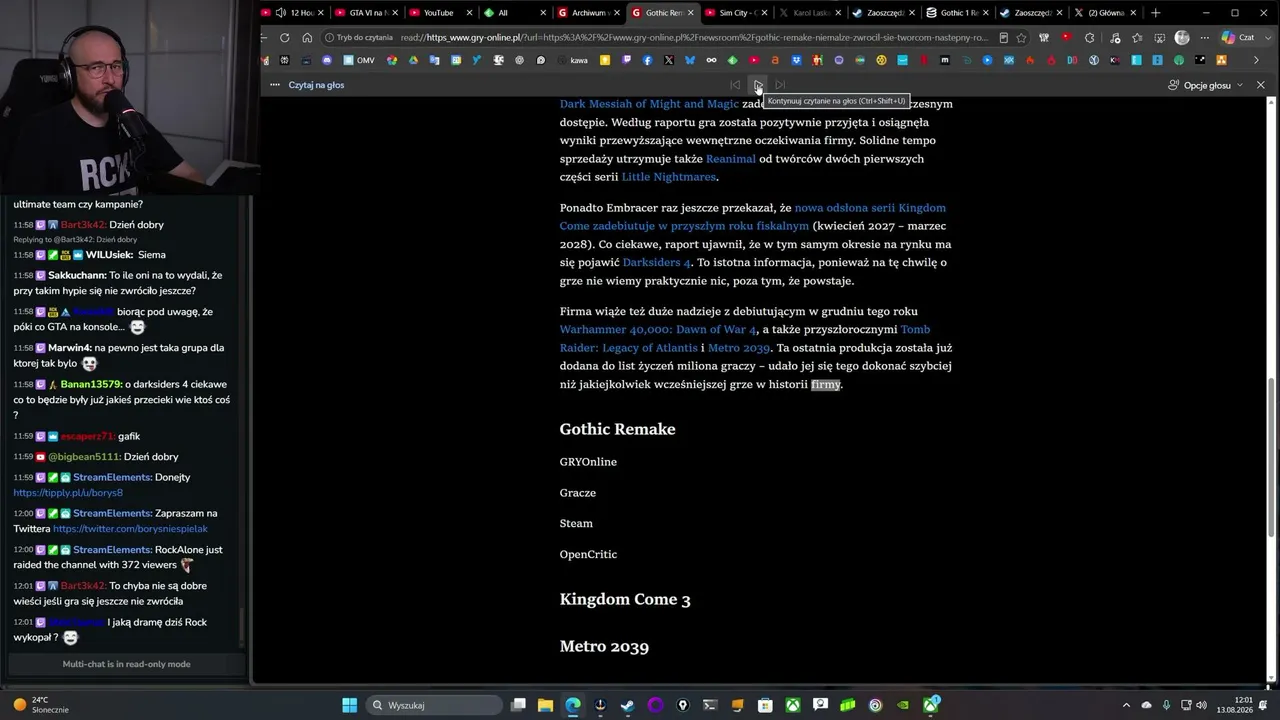Viewport: 1280px width, 720px height.
Task: Click the Gracze entry under Gothic Remake
Action: click(x=578, y=493)
